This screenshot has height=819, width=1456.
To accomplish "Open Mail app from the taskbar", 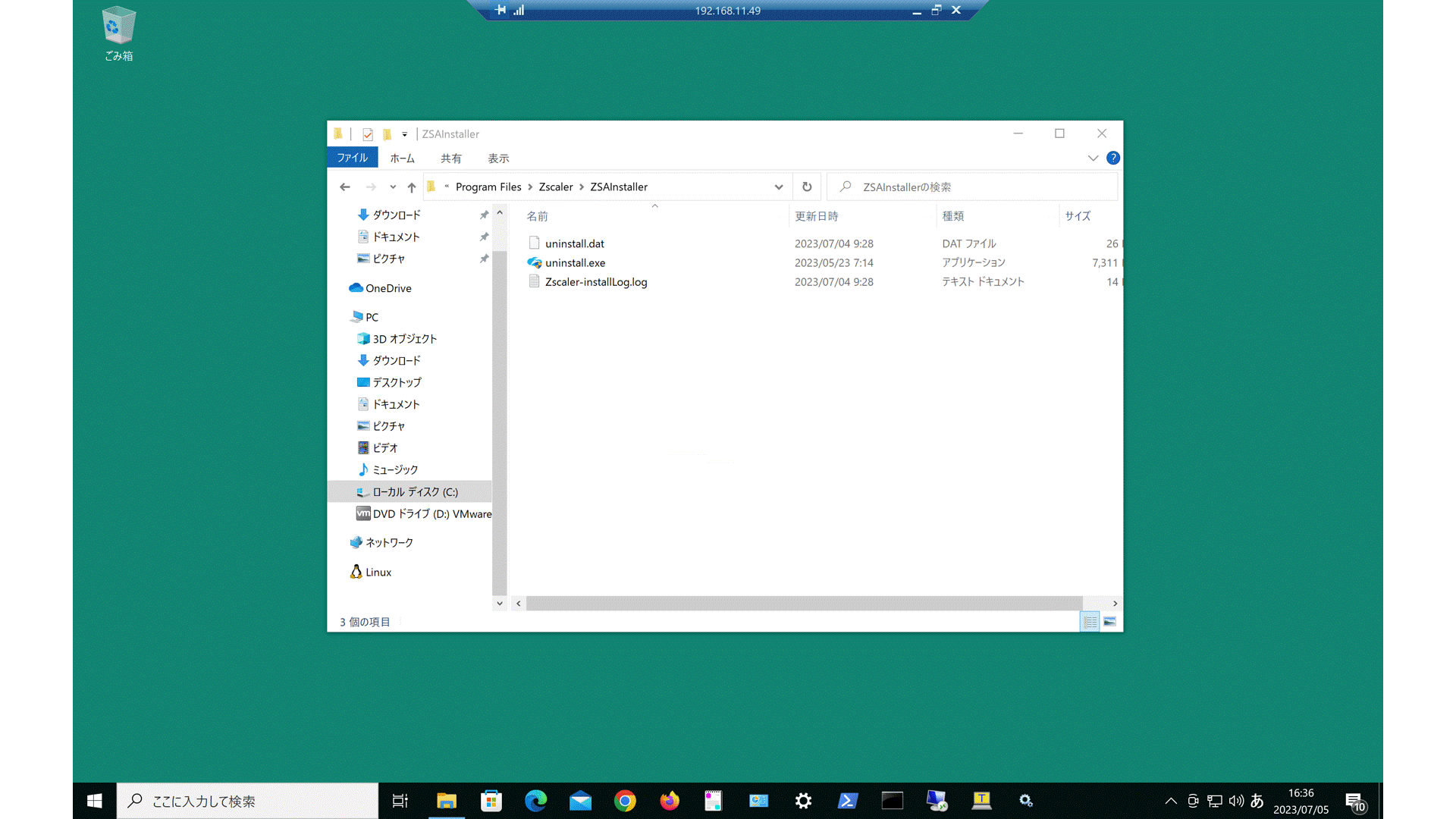I will (580, 801).
